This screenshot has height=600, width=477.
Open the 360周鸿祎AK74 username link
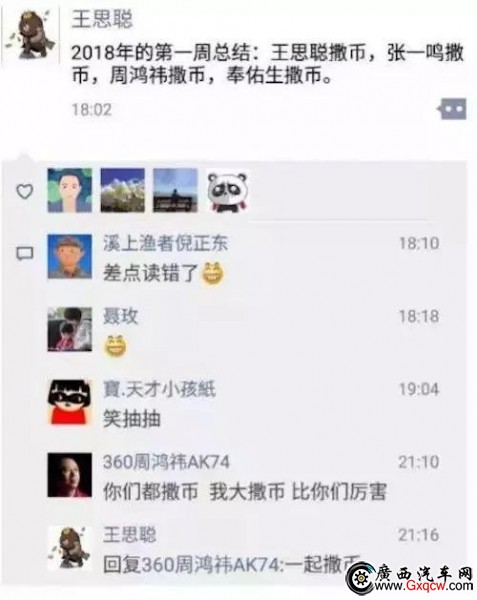coord(166,462)
